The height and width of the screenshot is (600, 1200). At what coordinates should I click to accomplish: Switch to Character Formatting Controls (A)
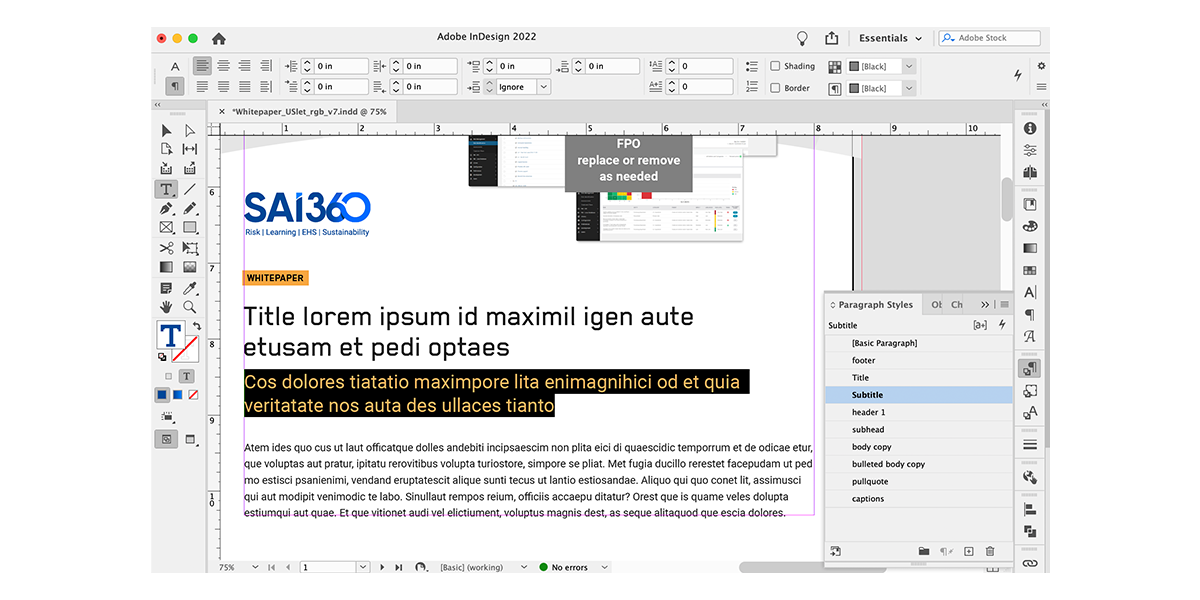coord(175,66)
